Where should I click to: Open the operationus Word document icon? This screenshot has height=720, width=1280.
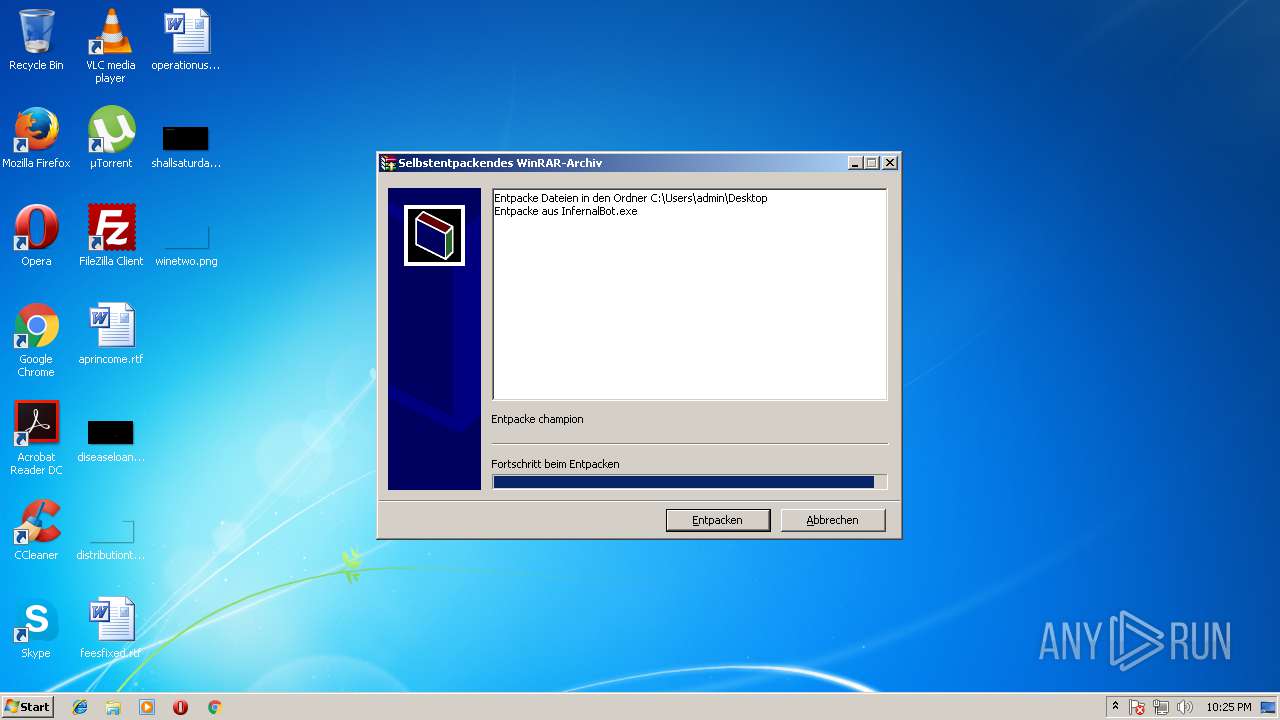pos(186,40)
